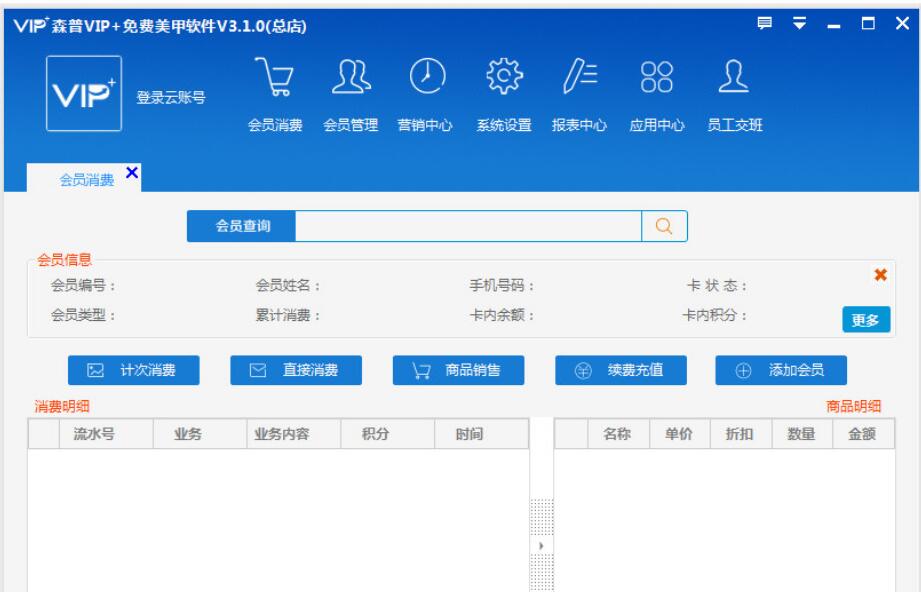
Task: Open 应用中心 four-circles icon
Action: tap(656, 77)
